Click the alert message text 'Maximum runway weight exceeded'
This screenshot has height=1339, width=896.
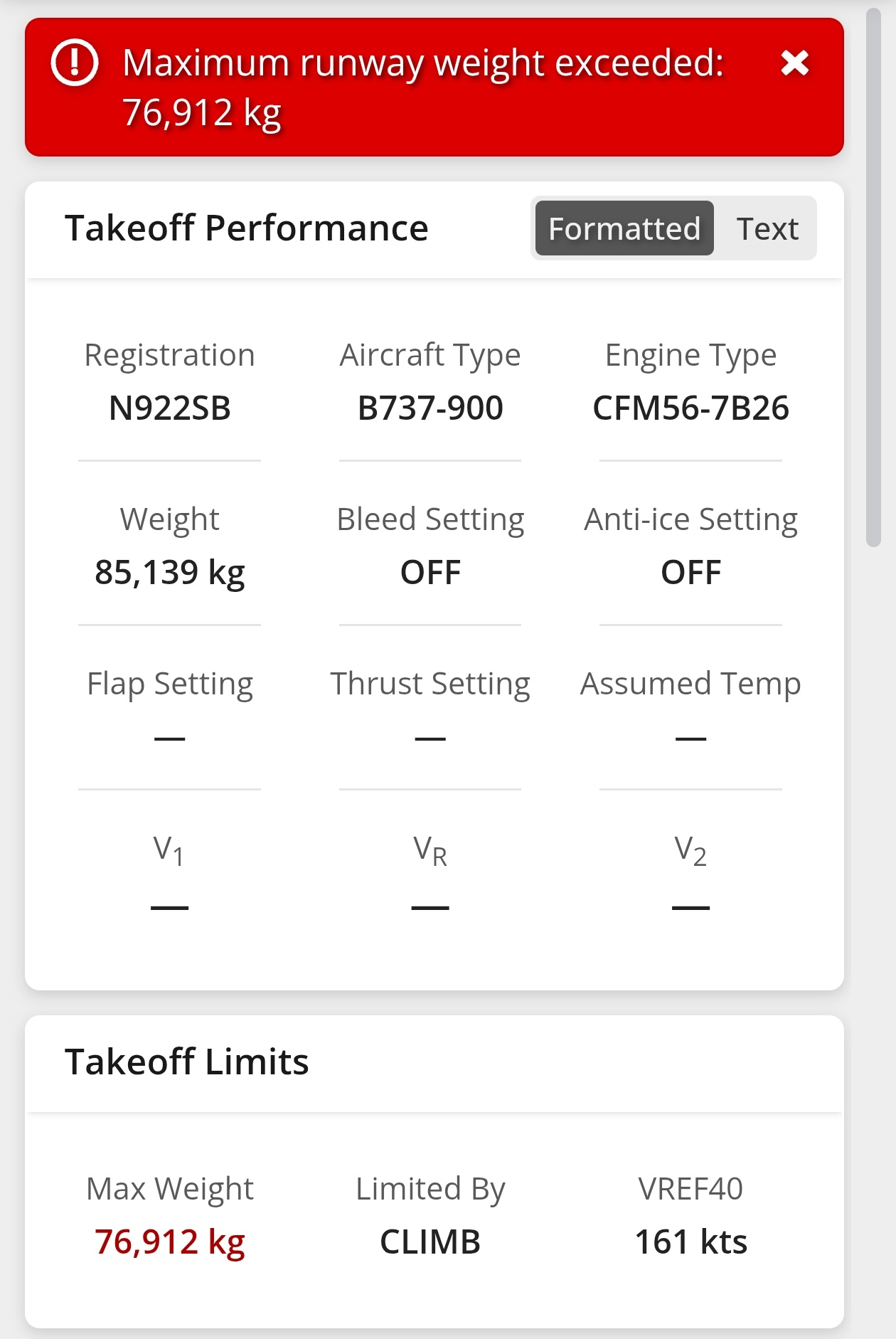point(422,63)
